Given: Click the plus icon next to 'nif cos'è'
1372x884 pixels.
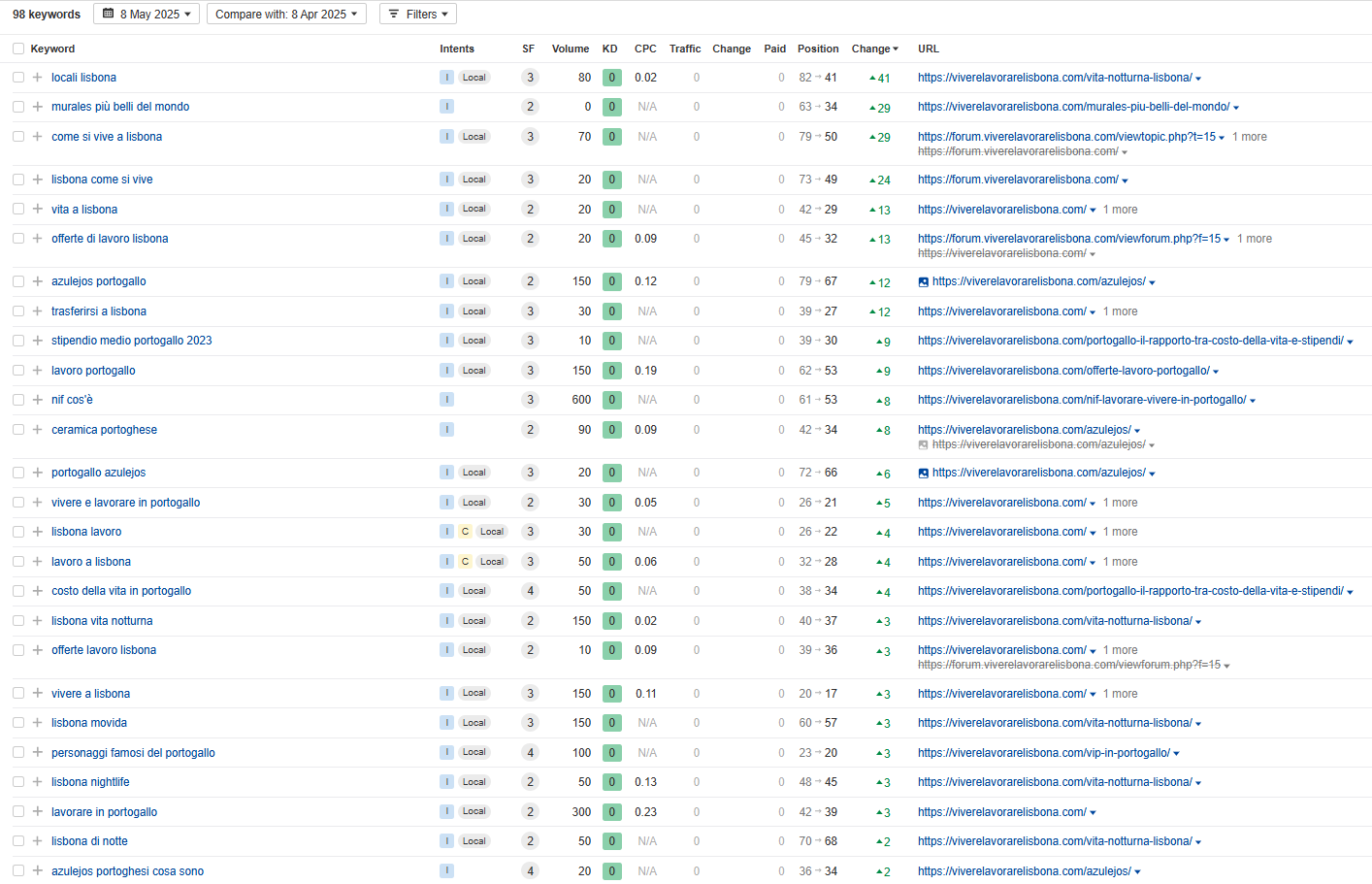Looking at the screenshot, I should click(37, 400).
